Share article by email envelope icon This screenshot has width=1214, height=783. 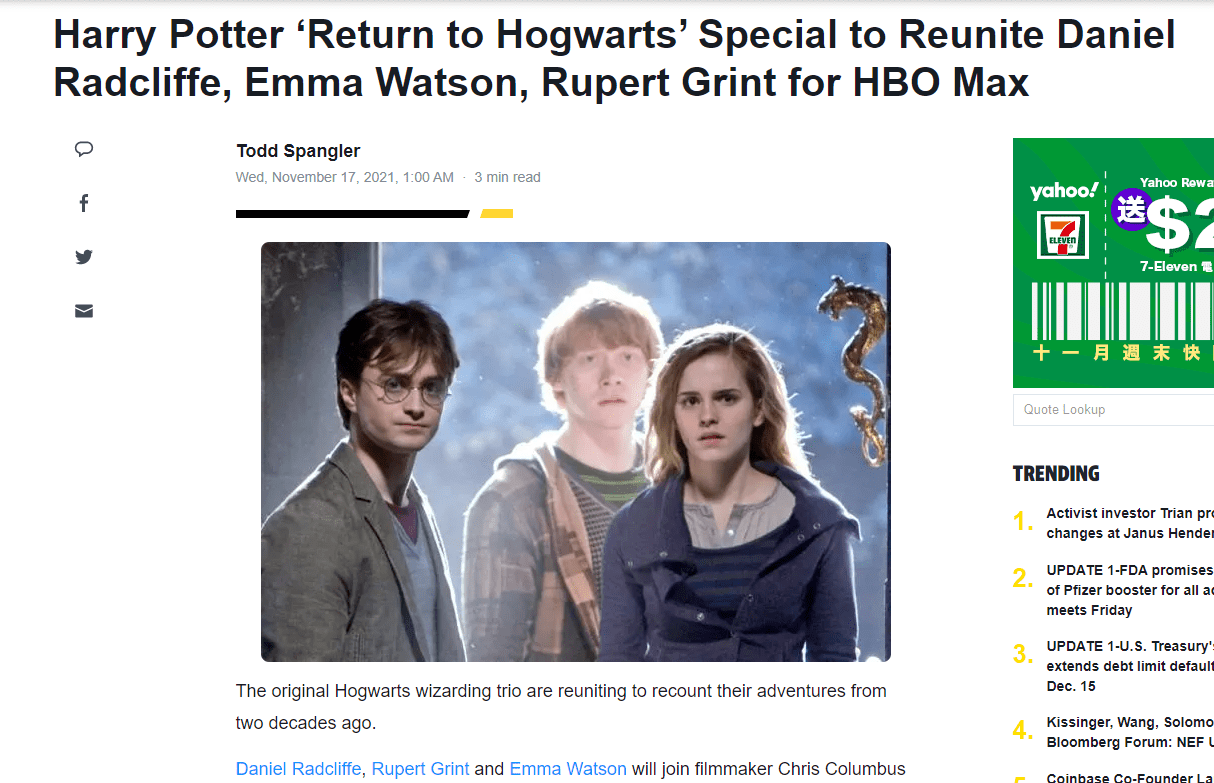[84, 311]
